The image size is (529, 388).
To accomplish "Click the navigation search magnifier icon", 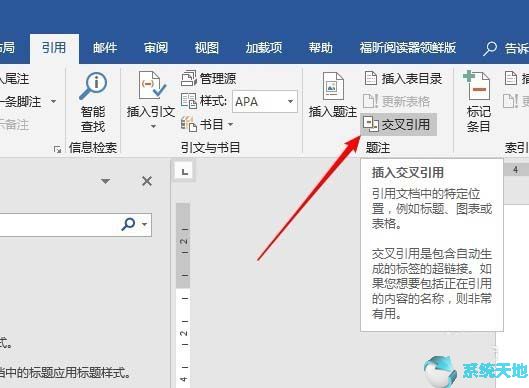I will coord(128,224).
